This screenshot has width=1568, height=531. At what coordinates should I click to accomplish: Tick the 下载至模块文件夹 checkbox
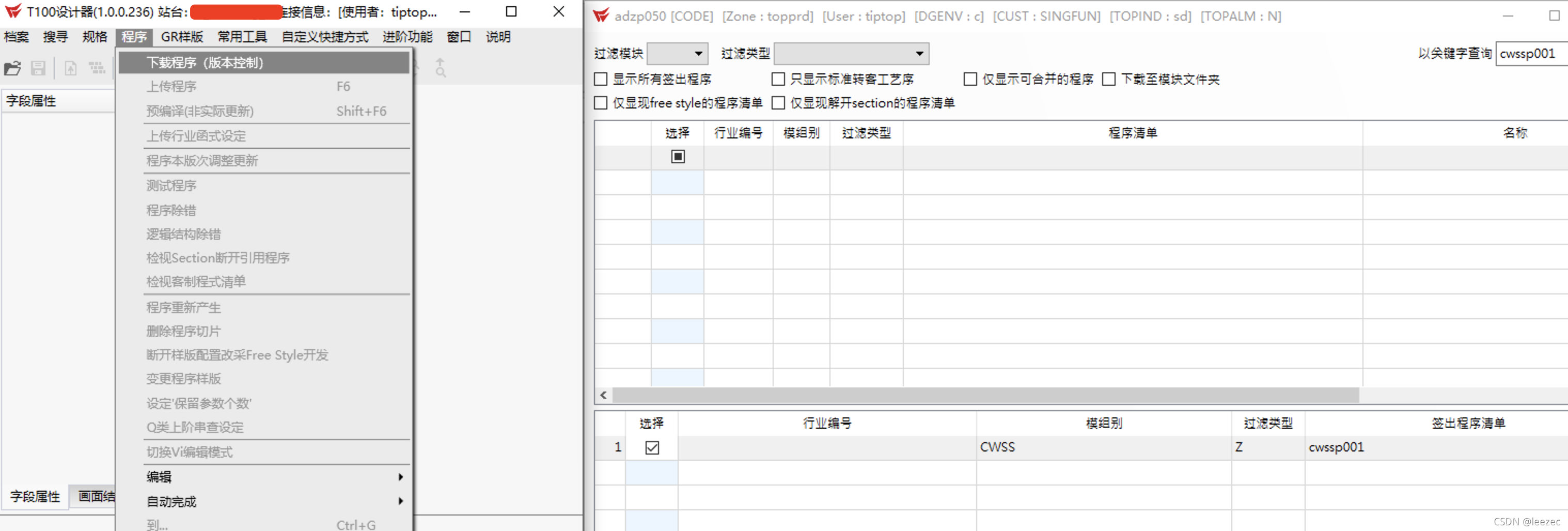(x=1109, y=79)
